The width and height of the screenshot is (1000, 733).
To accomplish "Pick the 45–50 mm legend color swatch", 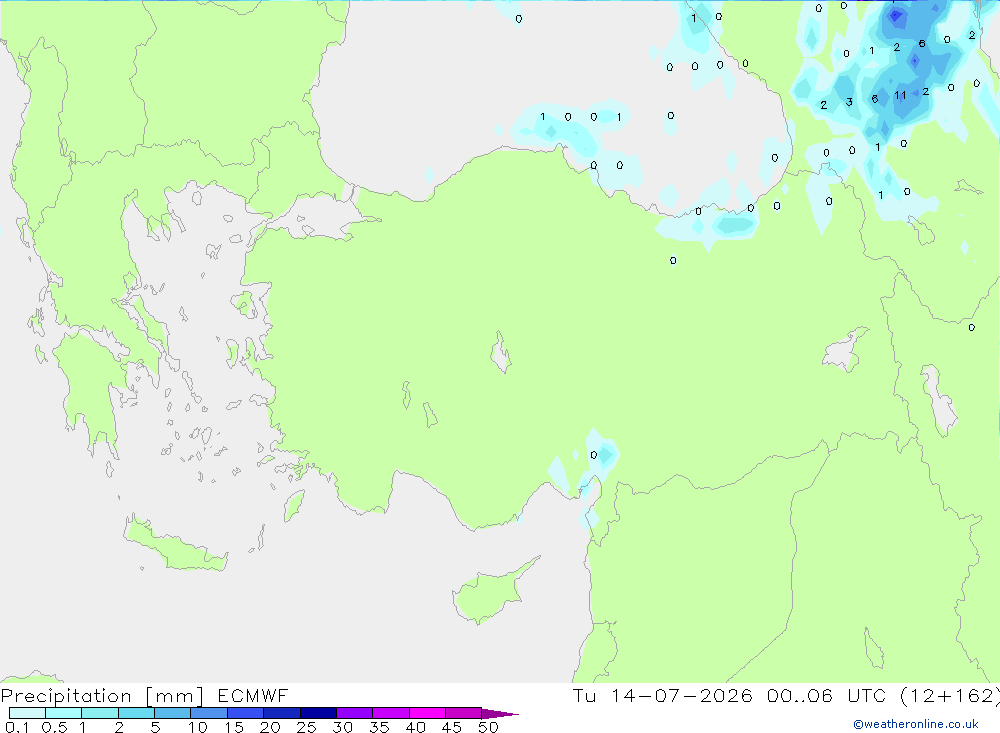I will click(463, 713).
